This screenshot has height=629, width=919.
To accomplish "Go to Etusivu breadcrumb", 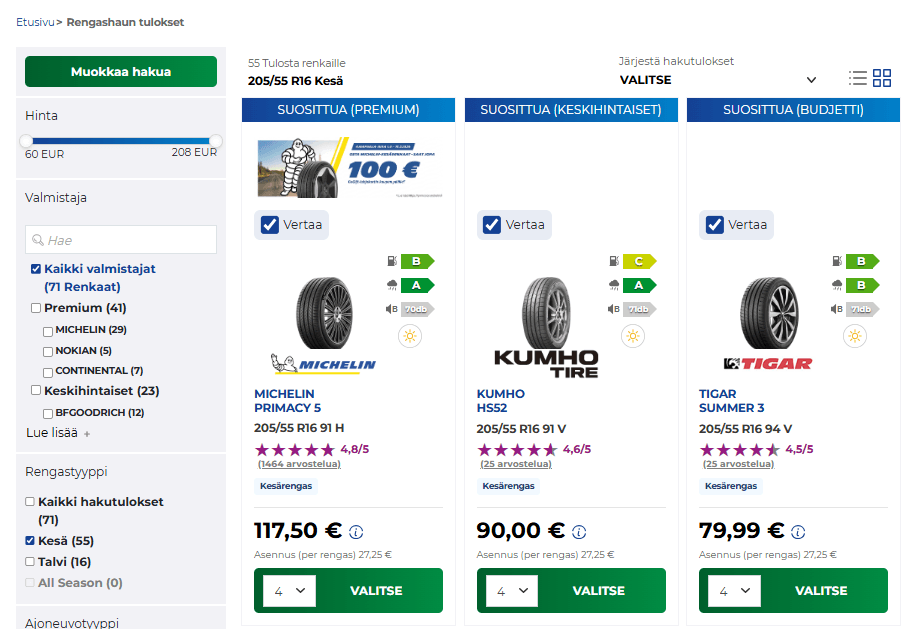I will [x=35, y=22].
